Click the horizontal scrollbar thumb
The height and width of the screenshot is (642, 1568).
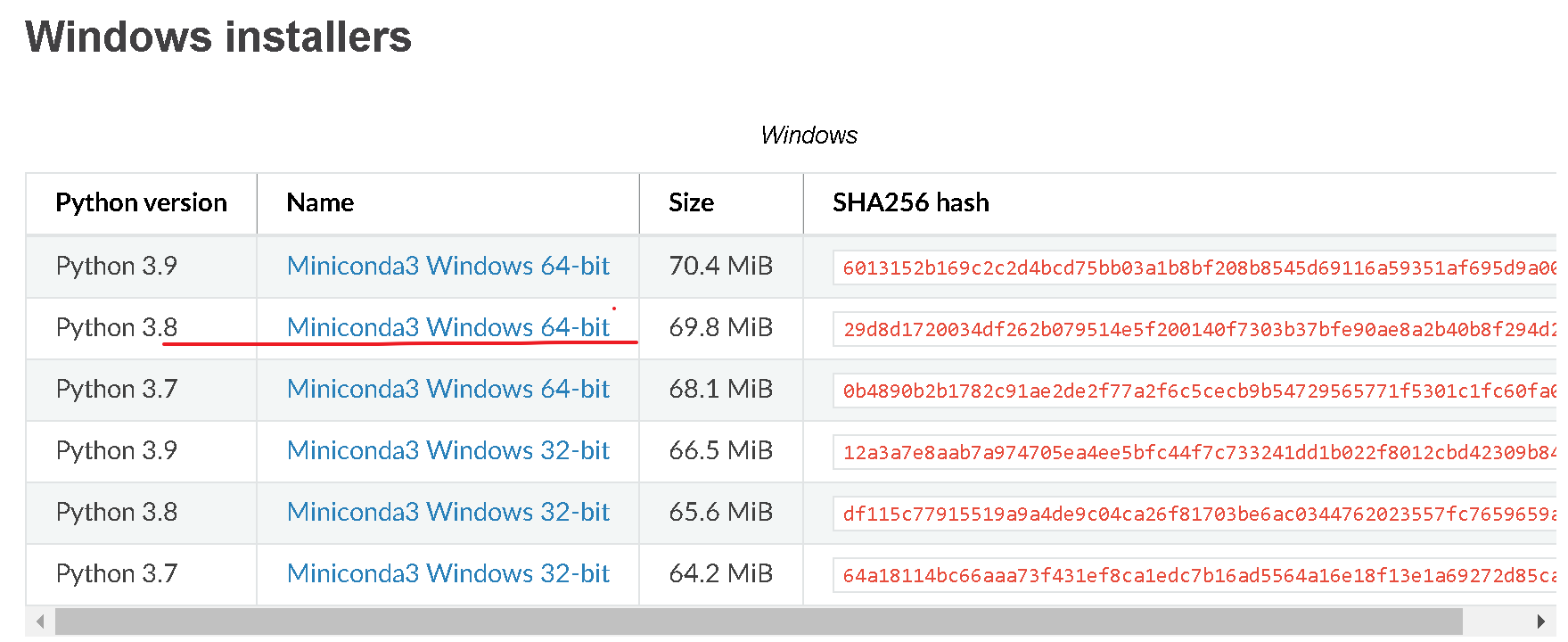tap(758, 621)
